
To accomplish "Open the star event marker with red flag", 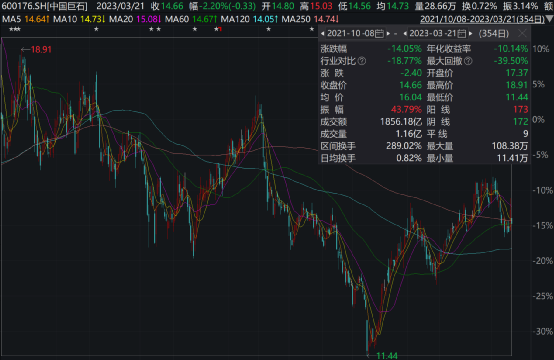I will coord(218,29).
